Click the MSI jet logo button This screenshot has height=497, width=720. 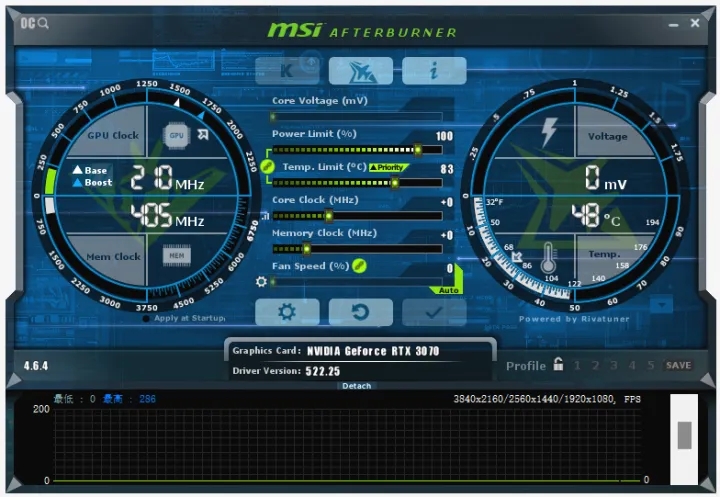pyautogui.click(x=361, y=71)
